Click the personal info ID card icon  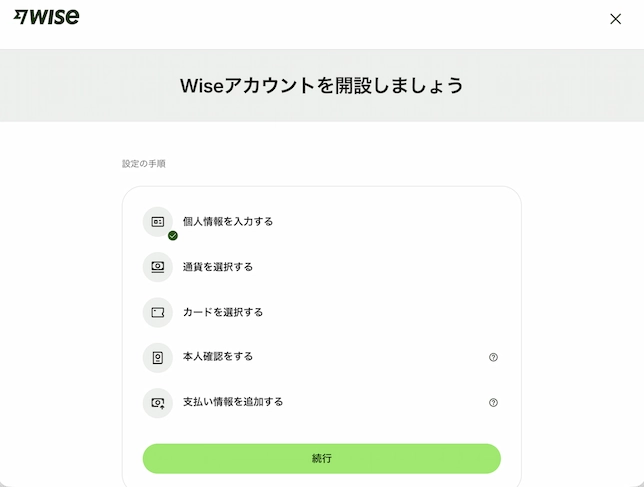point(157,221)
